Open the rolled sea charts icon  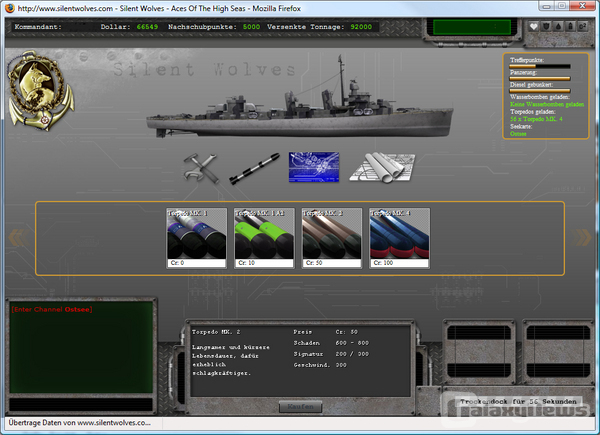tap(382, 168)
